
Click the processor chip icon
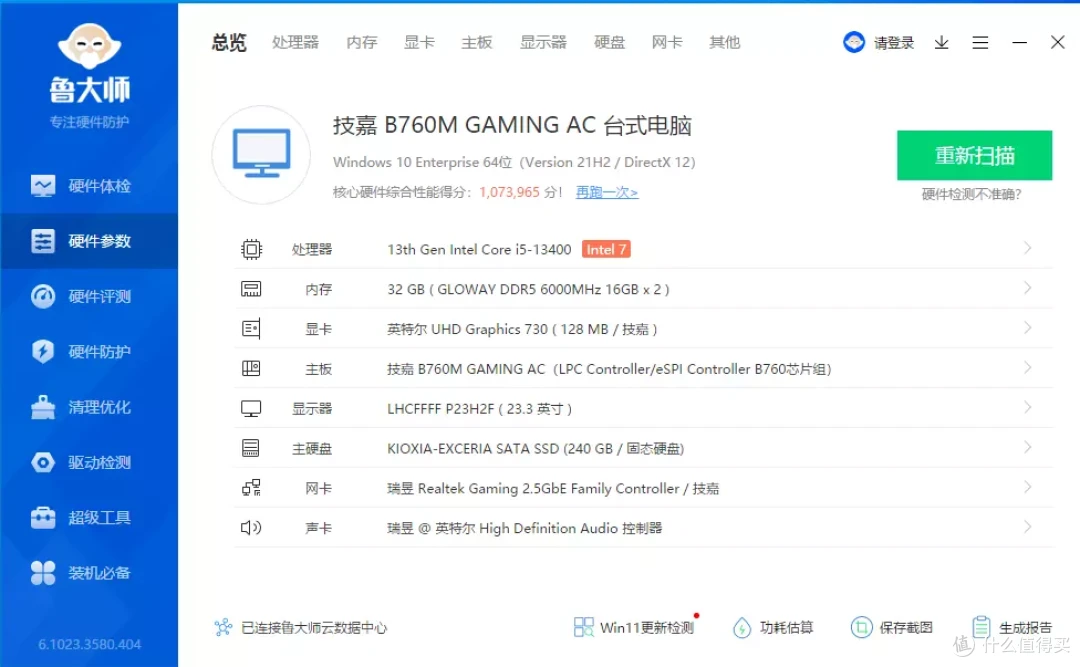pos(251,249)
